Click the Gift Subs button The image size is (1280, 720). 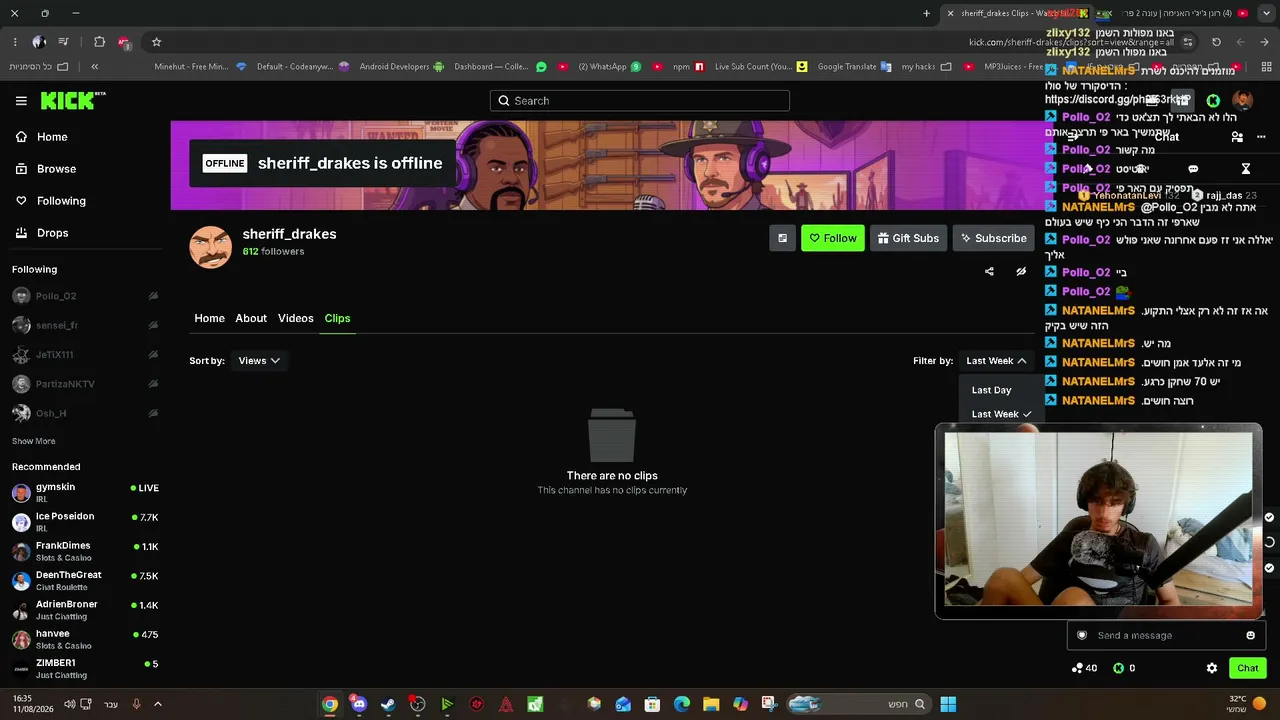[908, 238]
